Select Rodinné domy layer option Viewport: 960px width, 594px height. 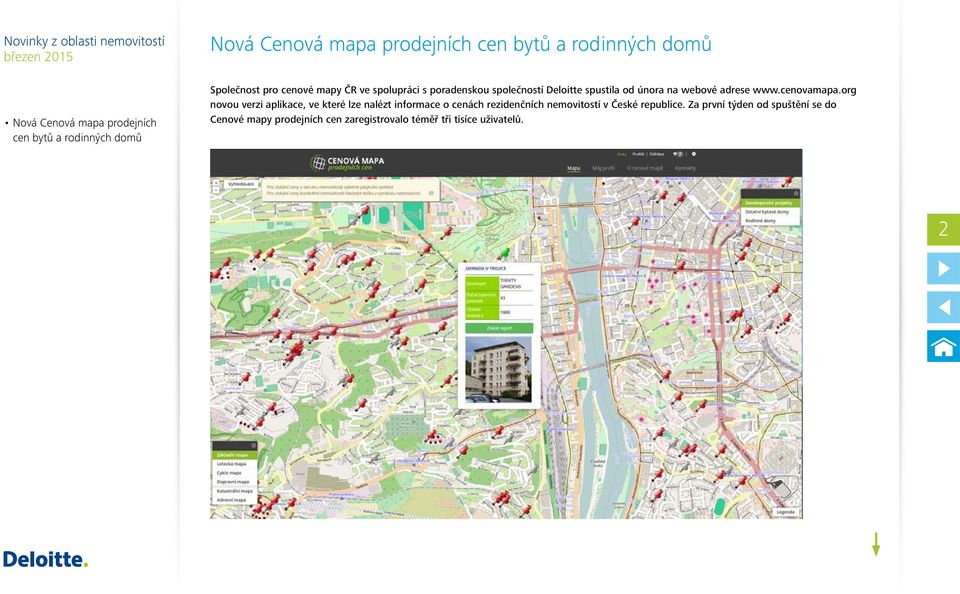(x=769, y=220)
